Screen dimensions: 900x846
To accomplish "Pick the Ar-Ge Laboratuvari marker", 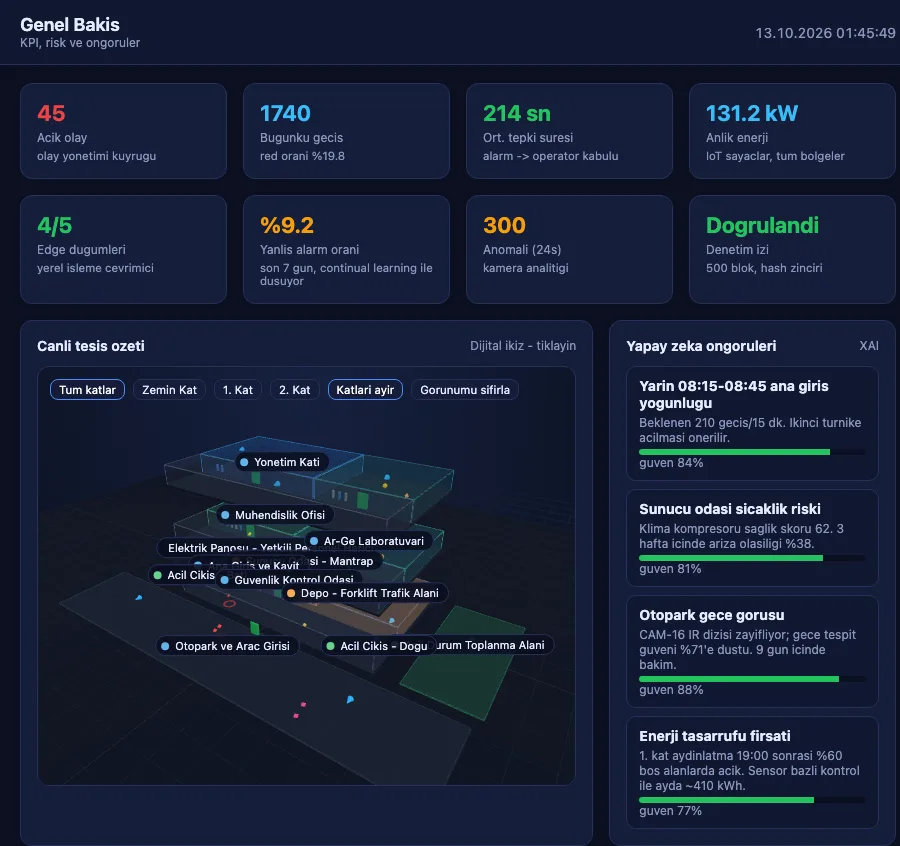I will pos(368,541).
